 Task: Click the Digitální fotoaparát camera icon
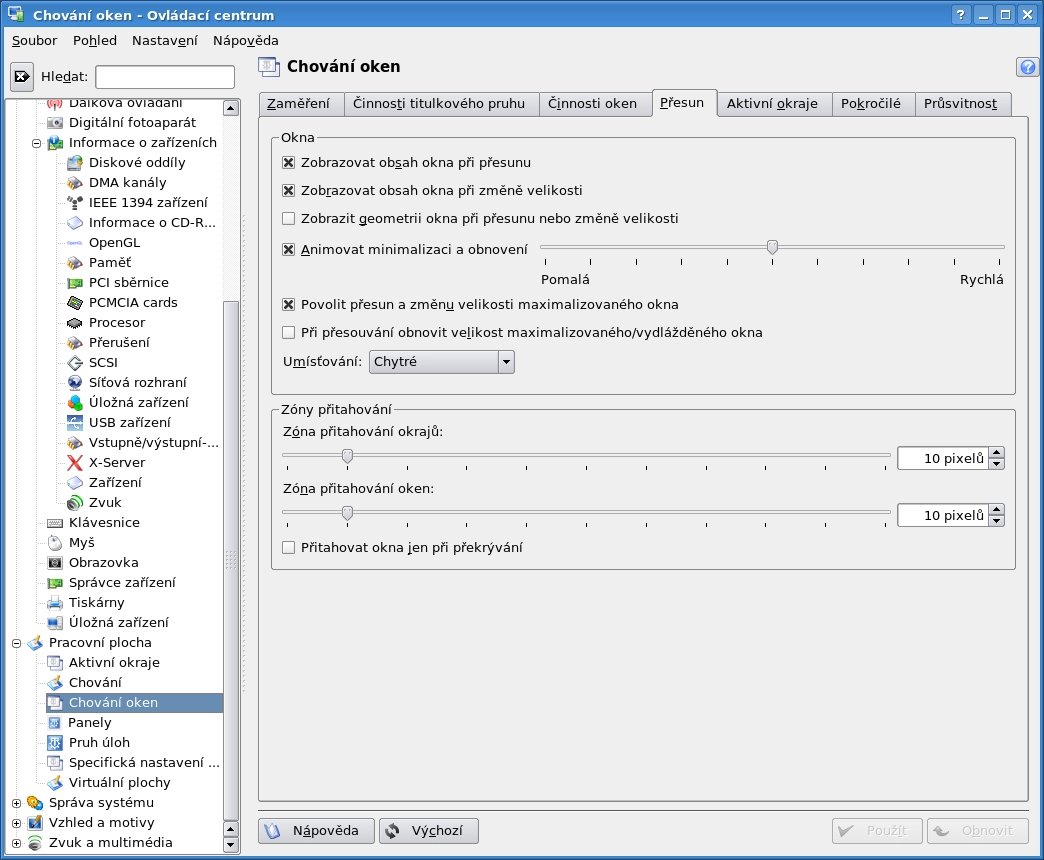(x=55, y=122)
